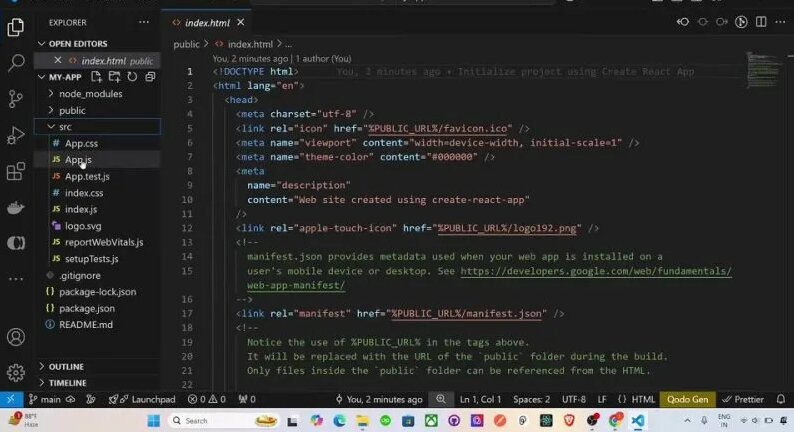Click the New Folder icon in MY-APP
This screenshot has height=432, width=794.
pos(114,76)
